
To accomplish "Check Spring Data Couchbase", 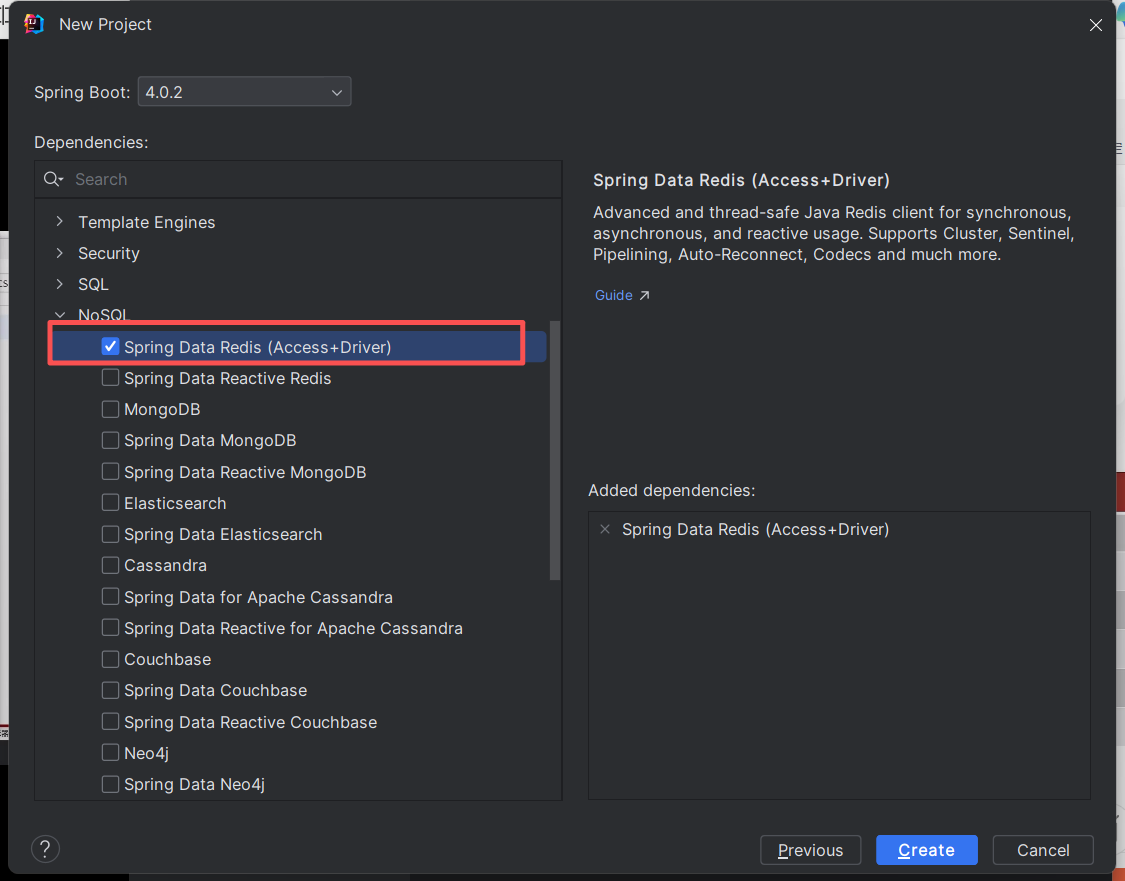I will tap(110, 690).
